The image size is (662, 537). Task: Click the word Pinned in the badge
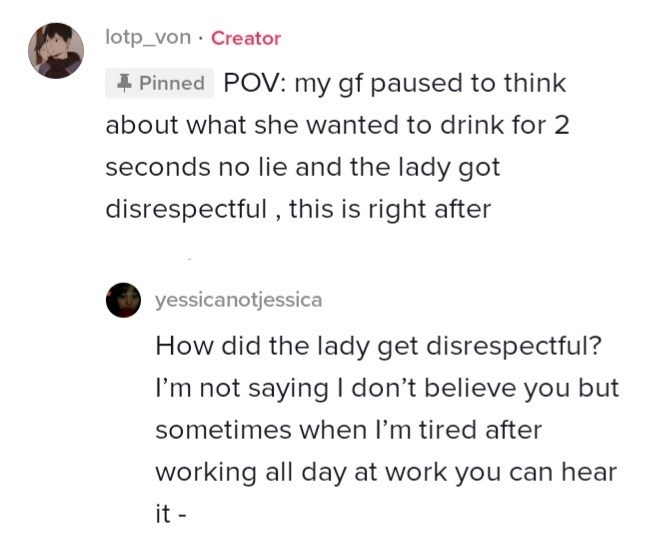171,84
